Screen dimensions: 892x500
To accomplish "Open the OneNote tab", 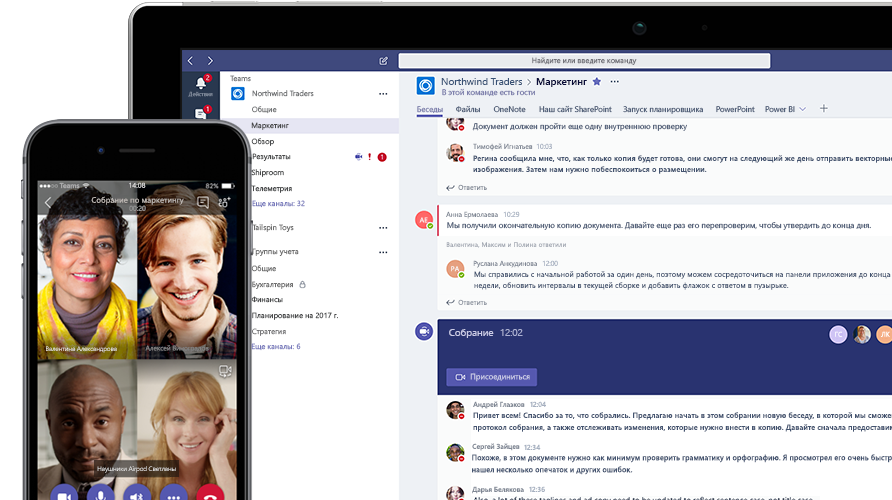I will click(x=509, y=109).
